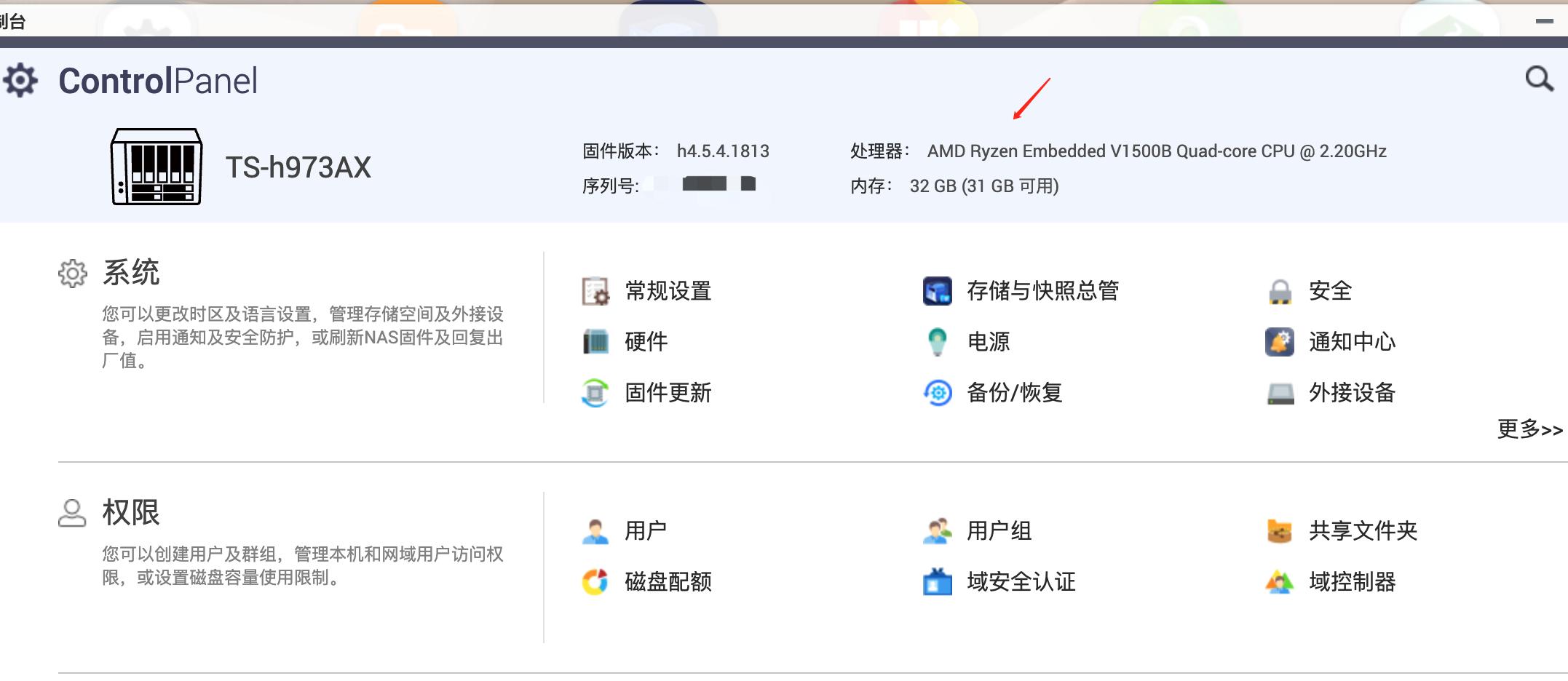1568x681 pixels.
Task: Click the search magnifier icon
Action: point(1540,80)
